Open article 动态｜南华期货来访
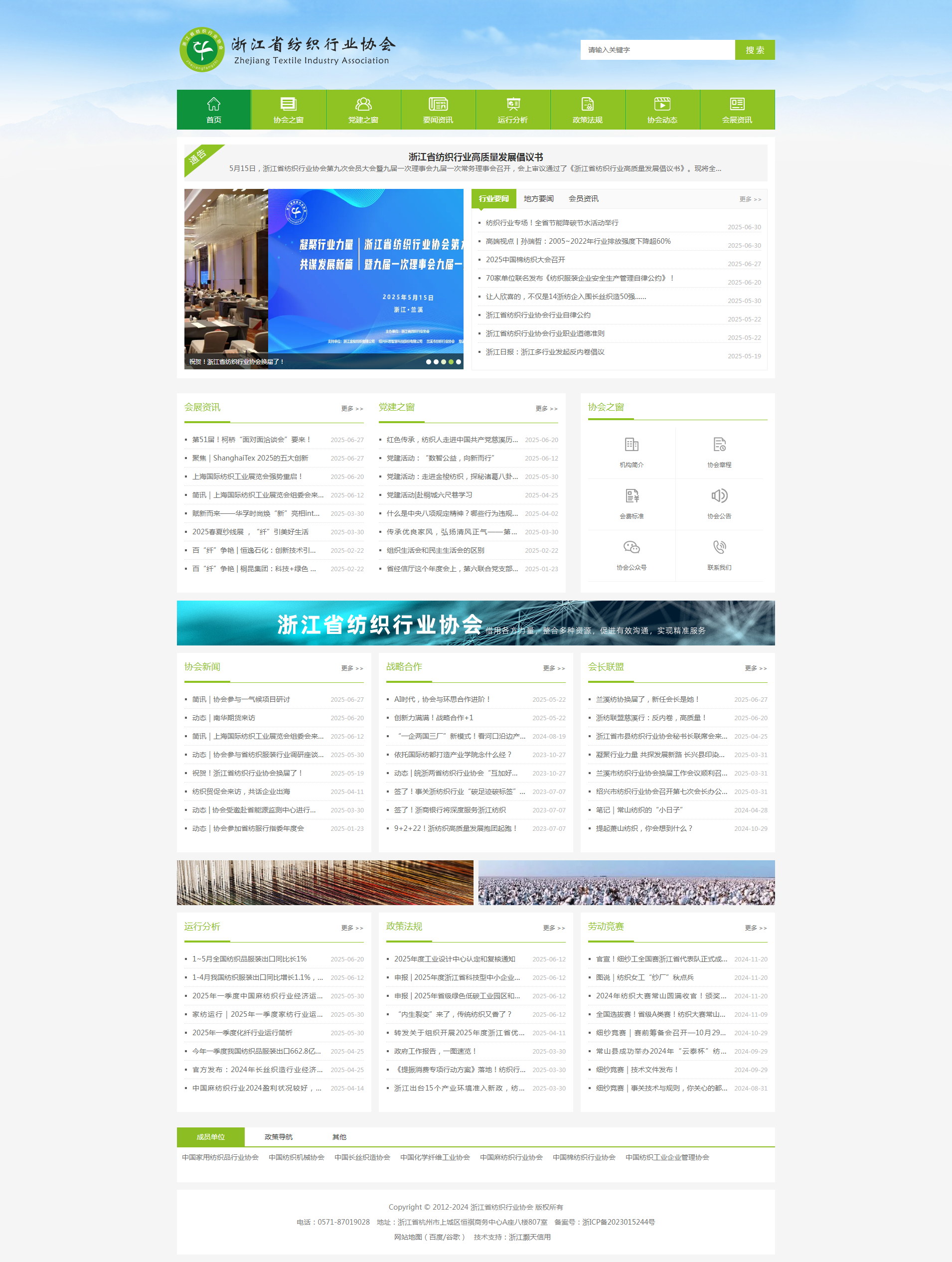The image size is (952, 1262). tap(224, 718)
